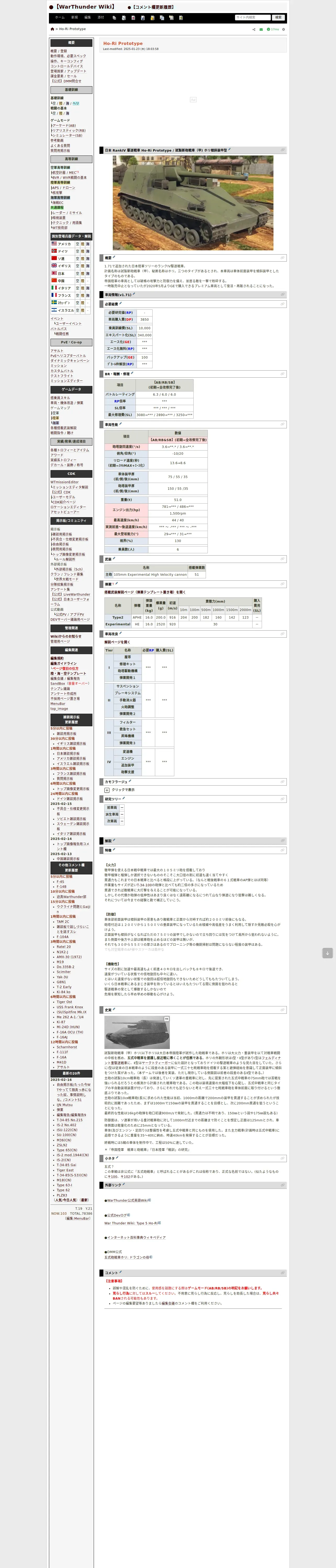The height and width of the screenshot is (1568, 336).
Task: Open the 陸 link in the 日本 row
Action: [82, 273]
